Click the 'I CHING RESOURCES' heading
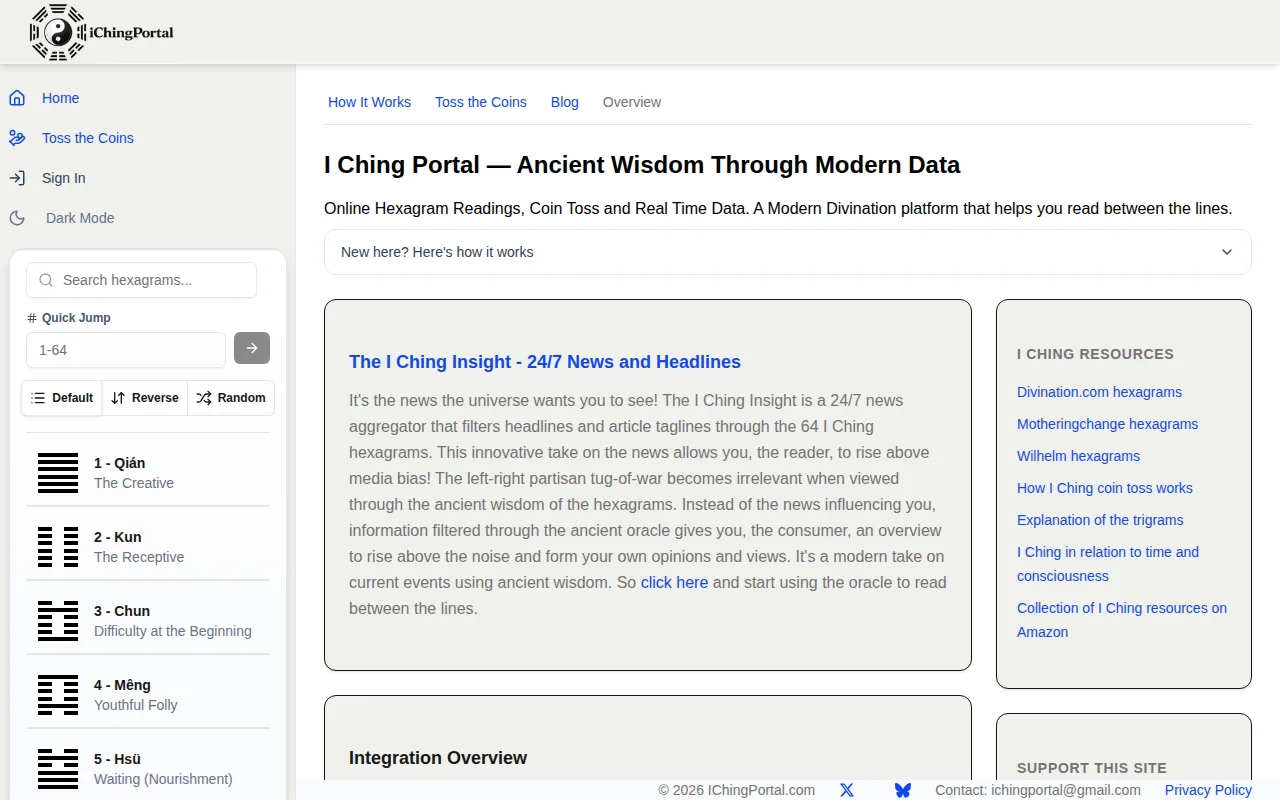This screenshot has height=800, width=1280. (x=1095, y=354)
